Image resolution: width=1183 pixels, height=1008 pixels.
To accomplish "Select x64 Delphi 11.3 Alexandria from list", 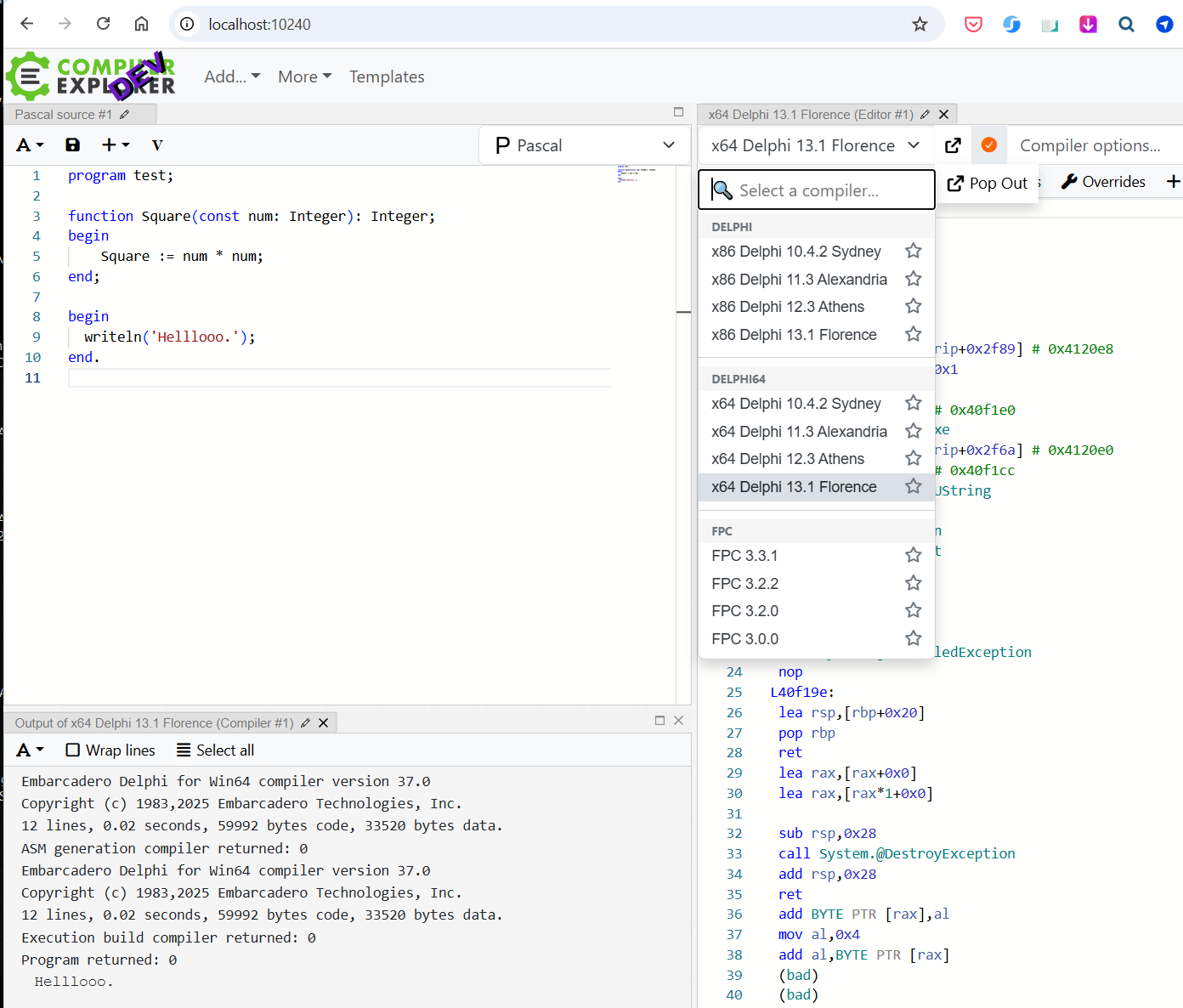I will tap(799, 432).
